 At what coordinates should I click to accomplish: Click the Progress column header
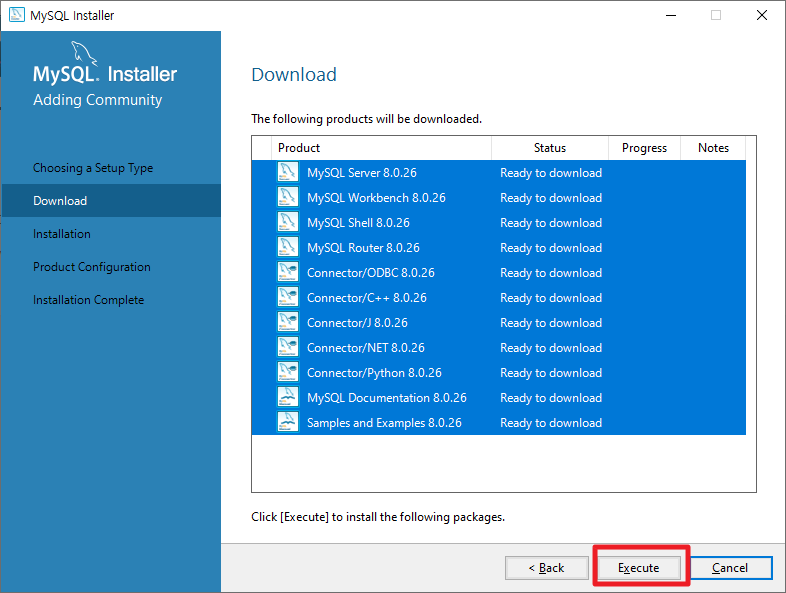pyautogui.click(x=644, y=148)
